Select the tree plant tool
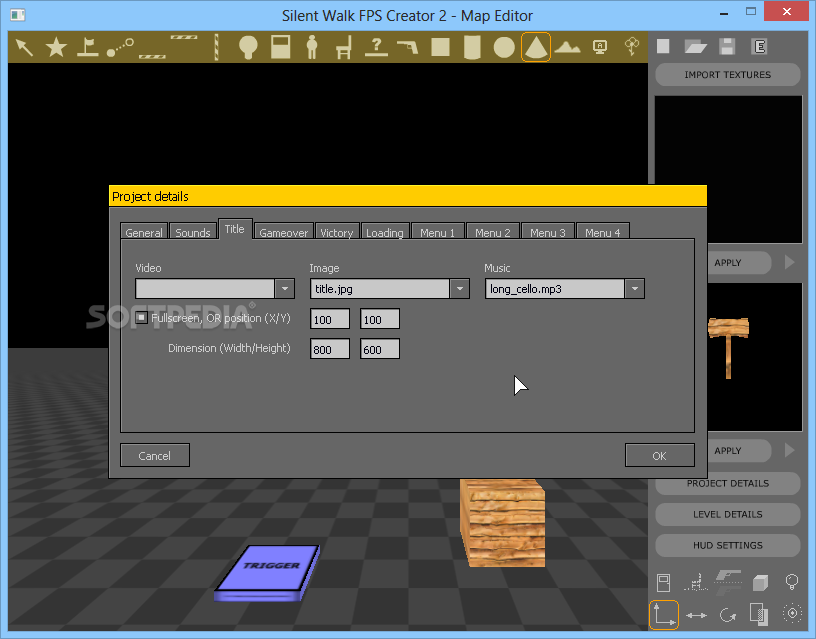Image resolution: width=816 pixels, height=639 pixels. point(632,47)
